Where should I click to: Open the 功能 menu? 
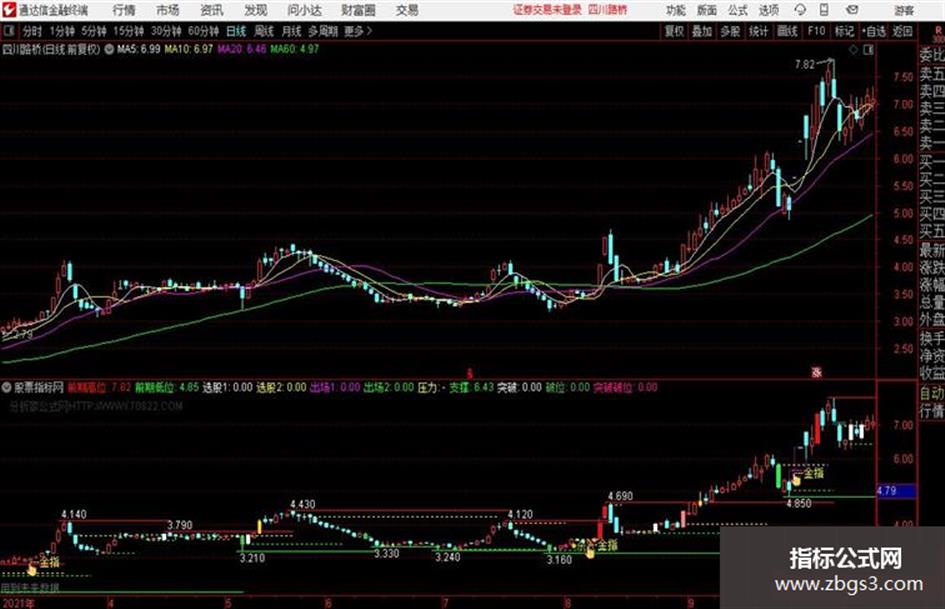tap(676, 10)
